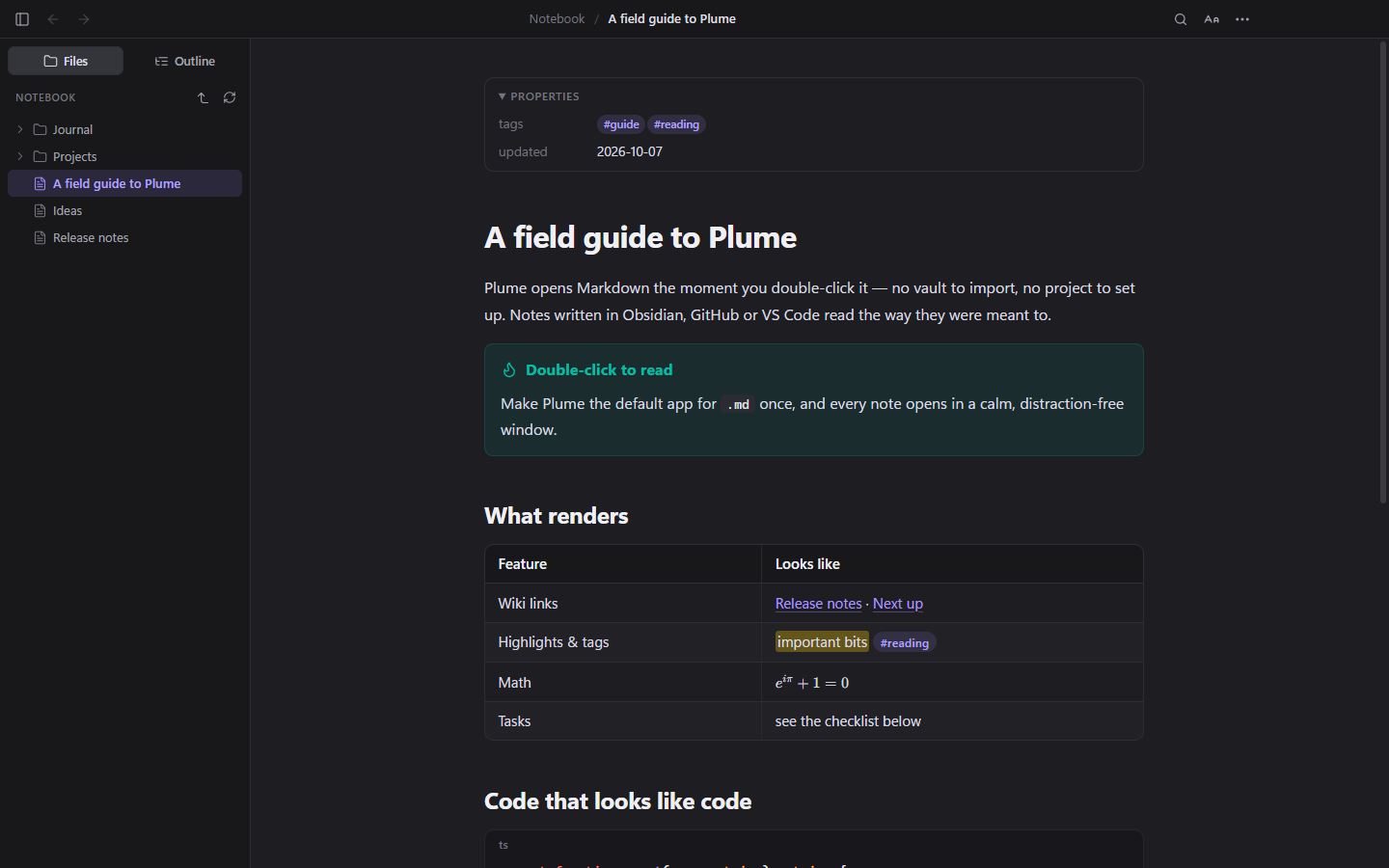Click the What renders heading
1389x868 pixels.
tap(557, 516)
